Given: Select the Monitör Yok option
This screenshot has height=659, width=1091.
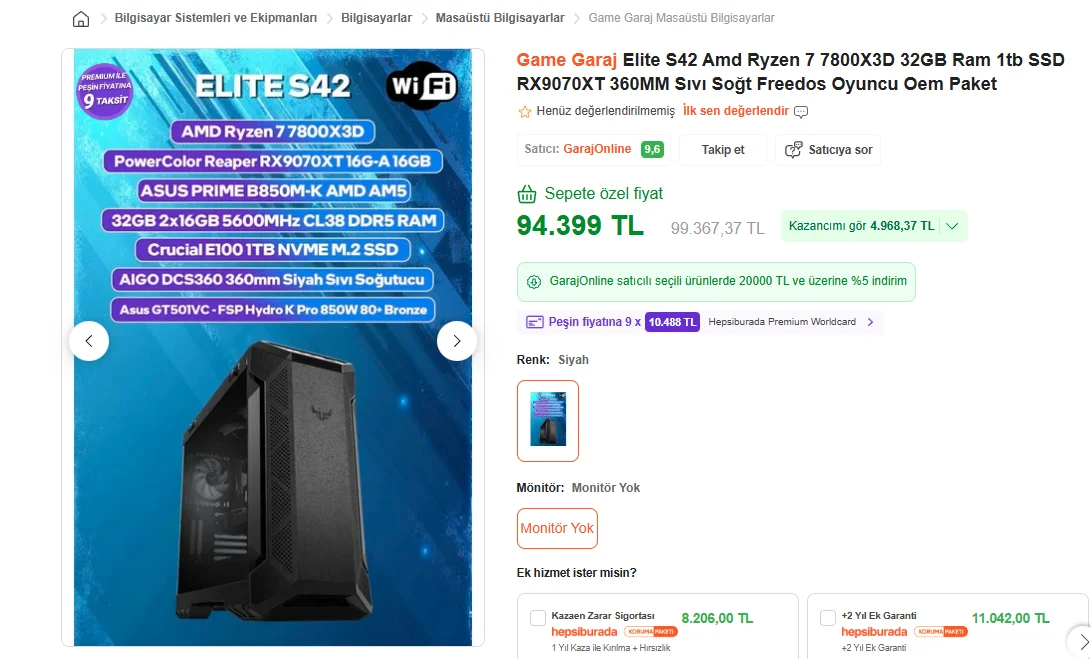Looking at the screenshot, I should 557,528.
